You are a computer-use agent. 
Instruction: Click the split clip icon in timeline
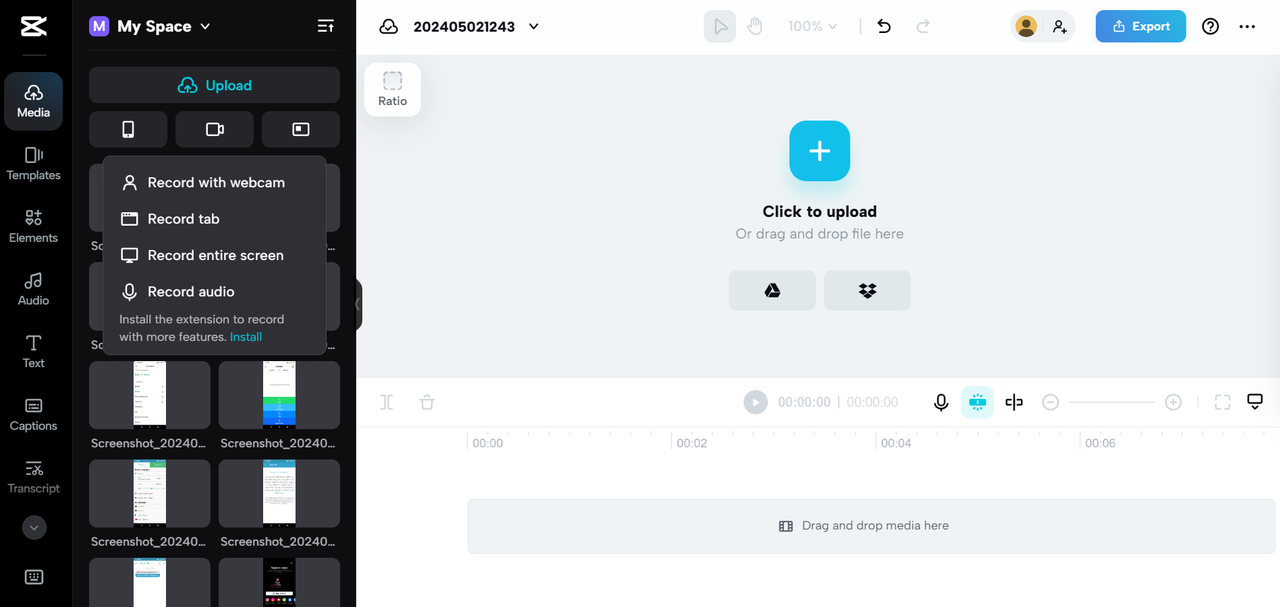pos(1014,402)
